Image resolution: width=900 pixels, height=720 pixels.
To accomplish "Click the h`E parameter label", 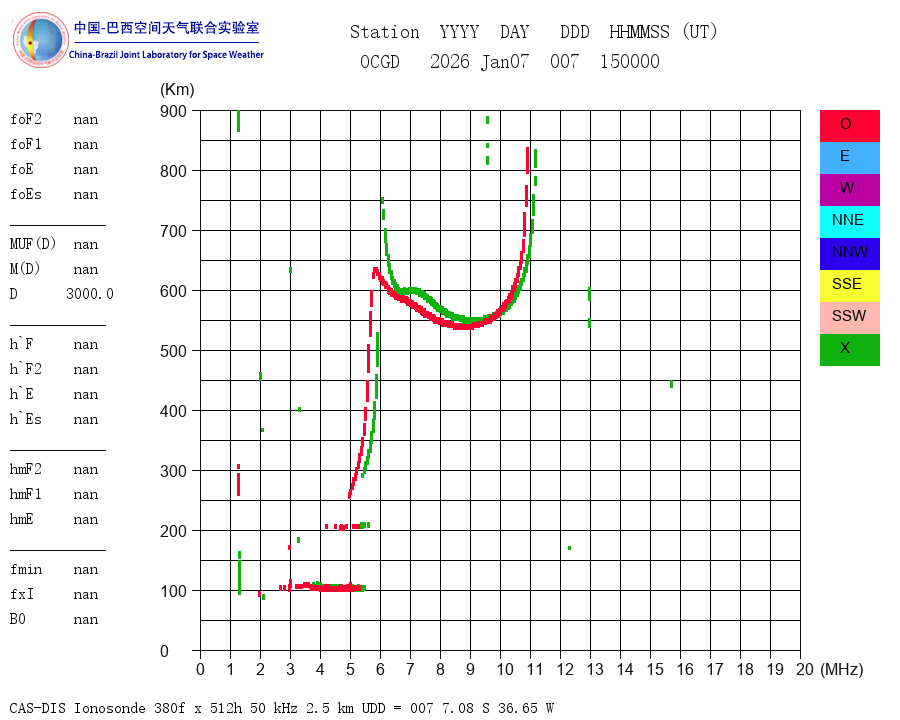I will coord(21,394).
